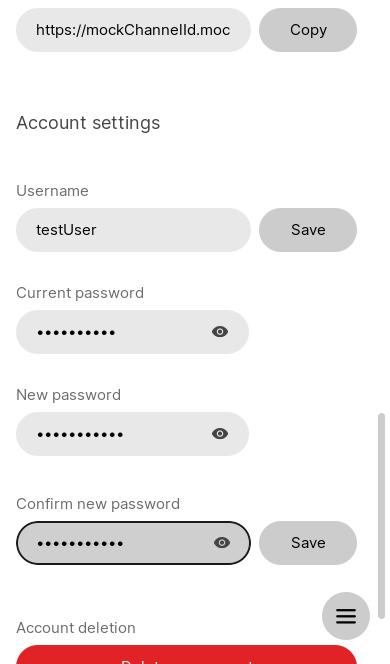The image size is (390, 664).
Task: Select the Current password input field
Action: coord(133,332)
